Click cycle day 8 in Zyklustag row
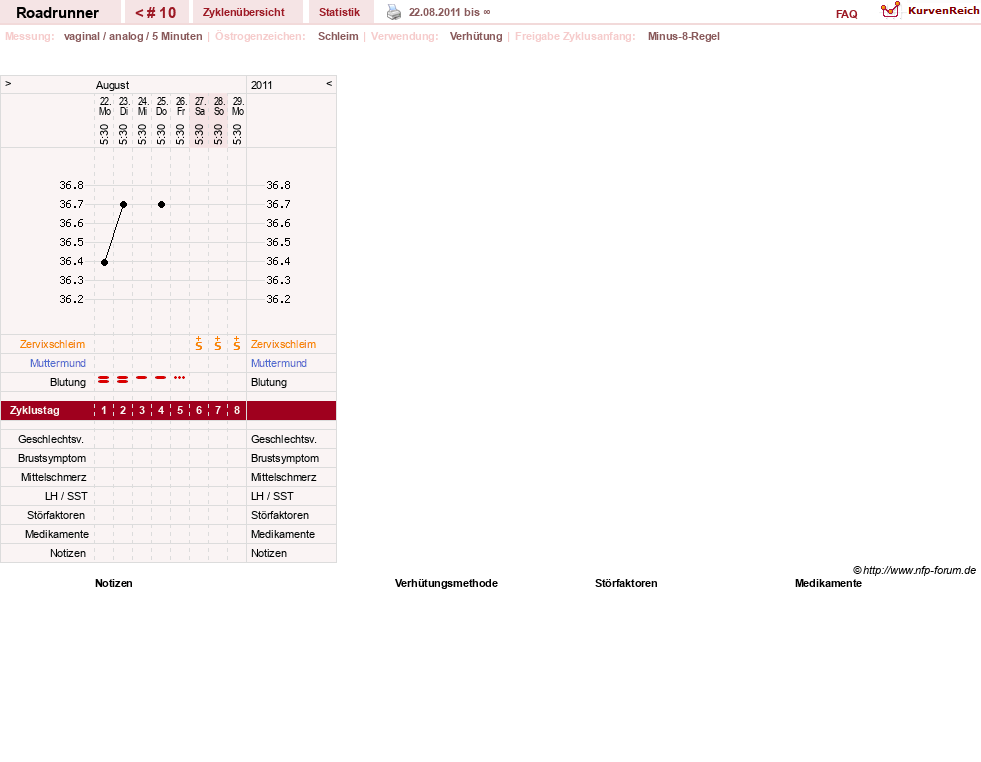 pos(236,410)
